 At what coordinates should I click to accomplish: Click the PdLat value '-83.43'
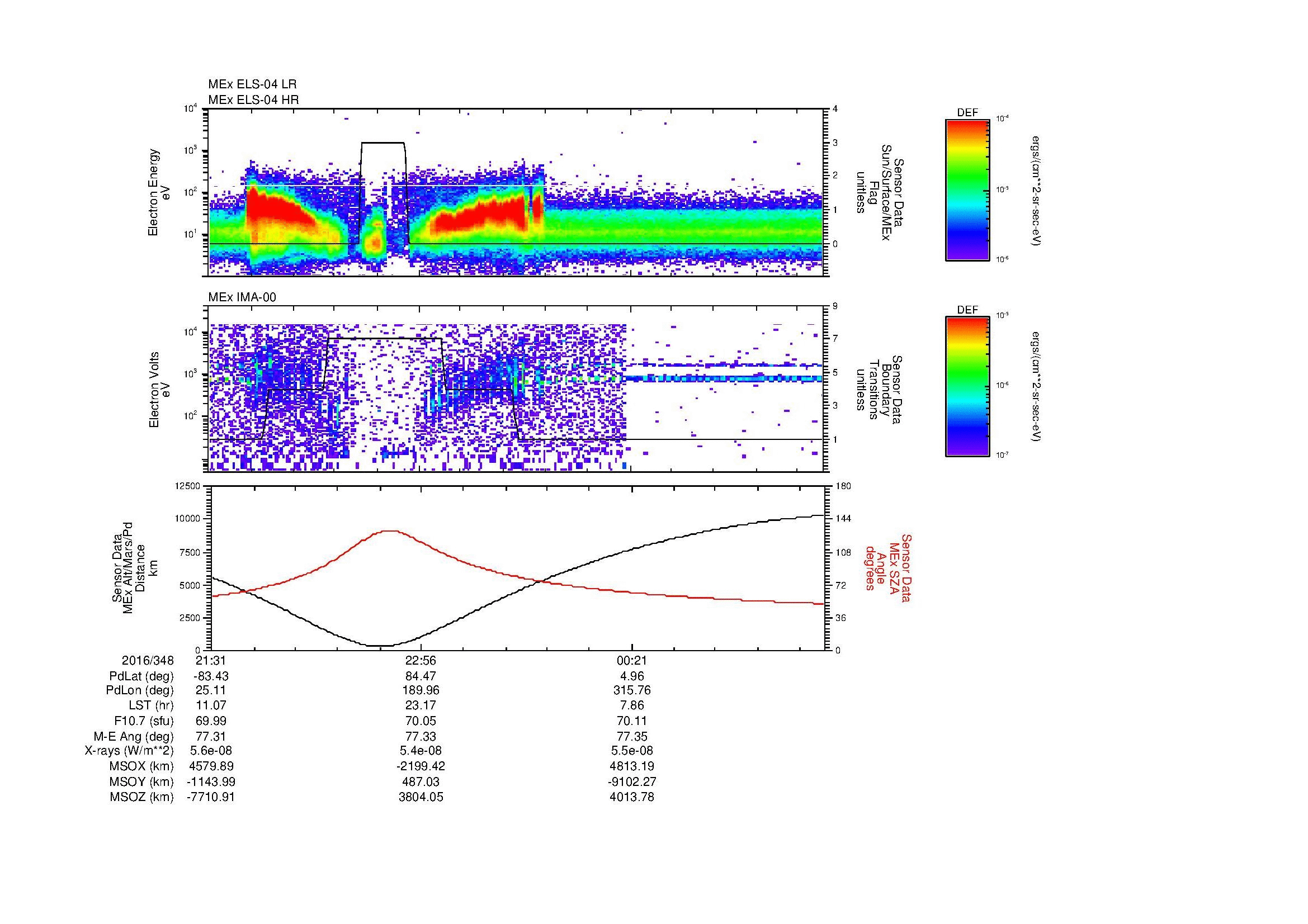point(211,676)
